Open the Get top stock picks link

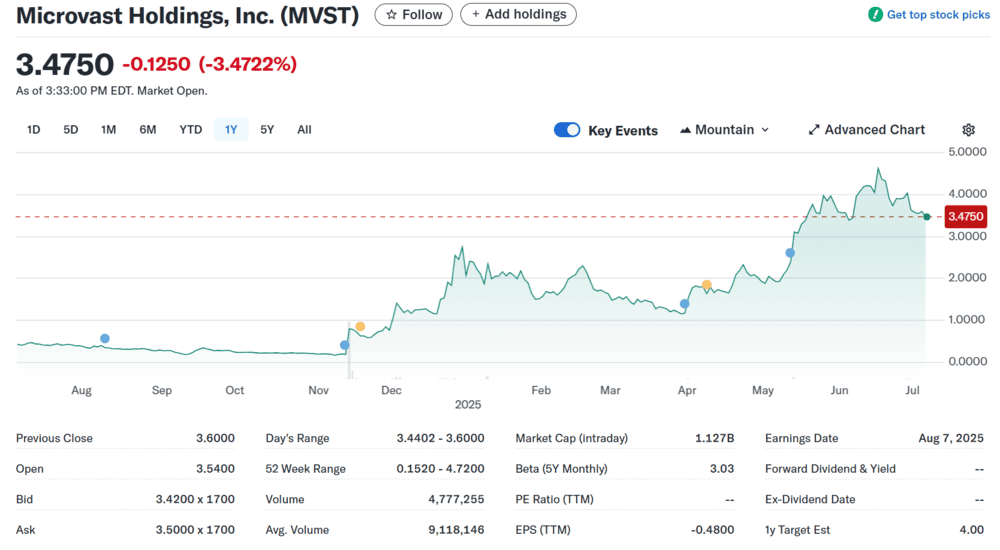(x=938, y=15)
